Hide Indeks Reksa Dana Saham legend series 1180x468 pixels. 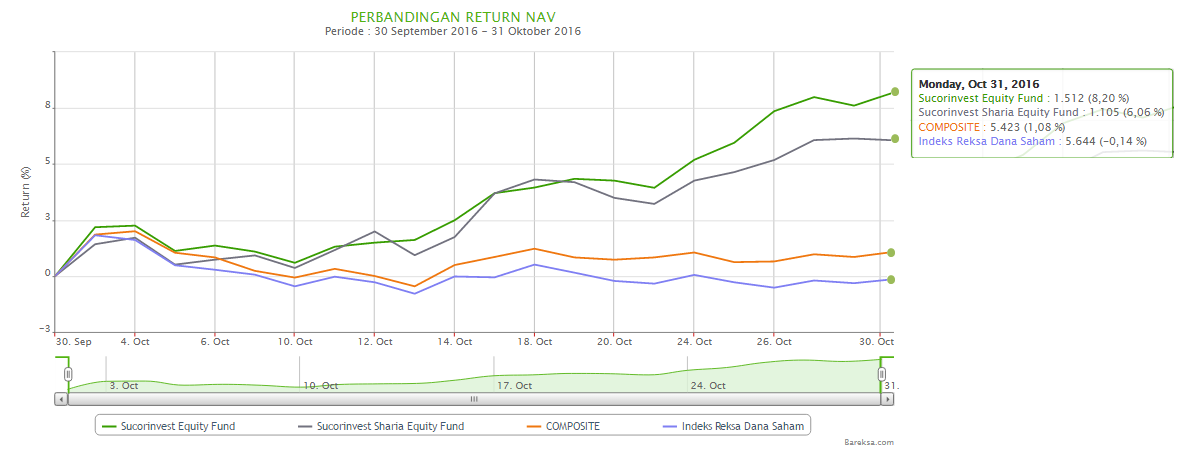(x=740, y=426)
